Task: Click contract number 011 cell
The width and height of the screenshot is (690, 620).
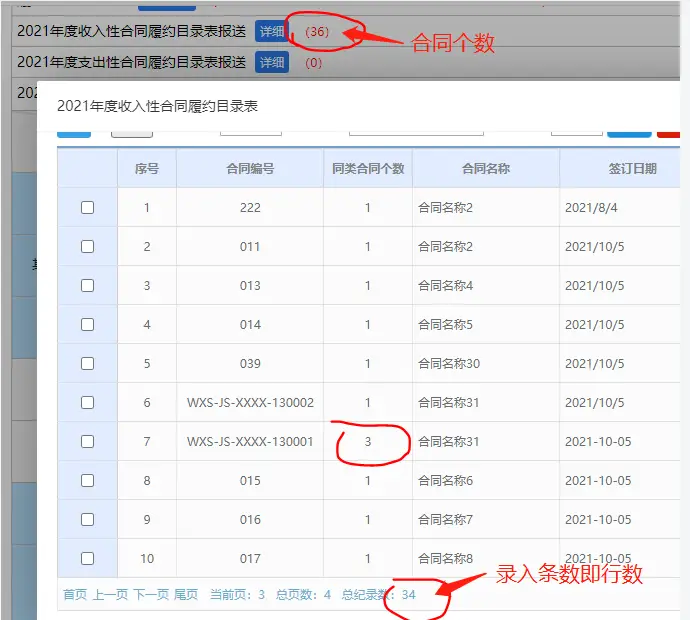Action: click(x=250, y=246)
